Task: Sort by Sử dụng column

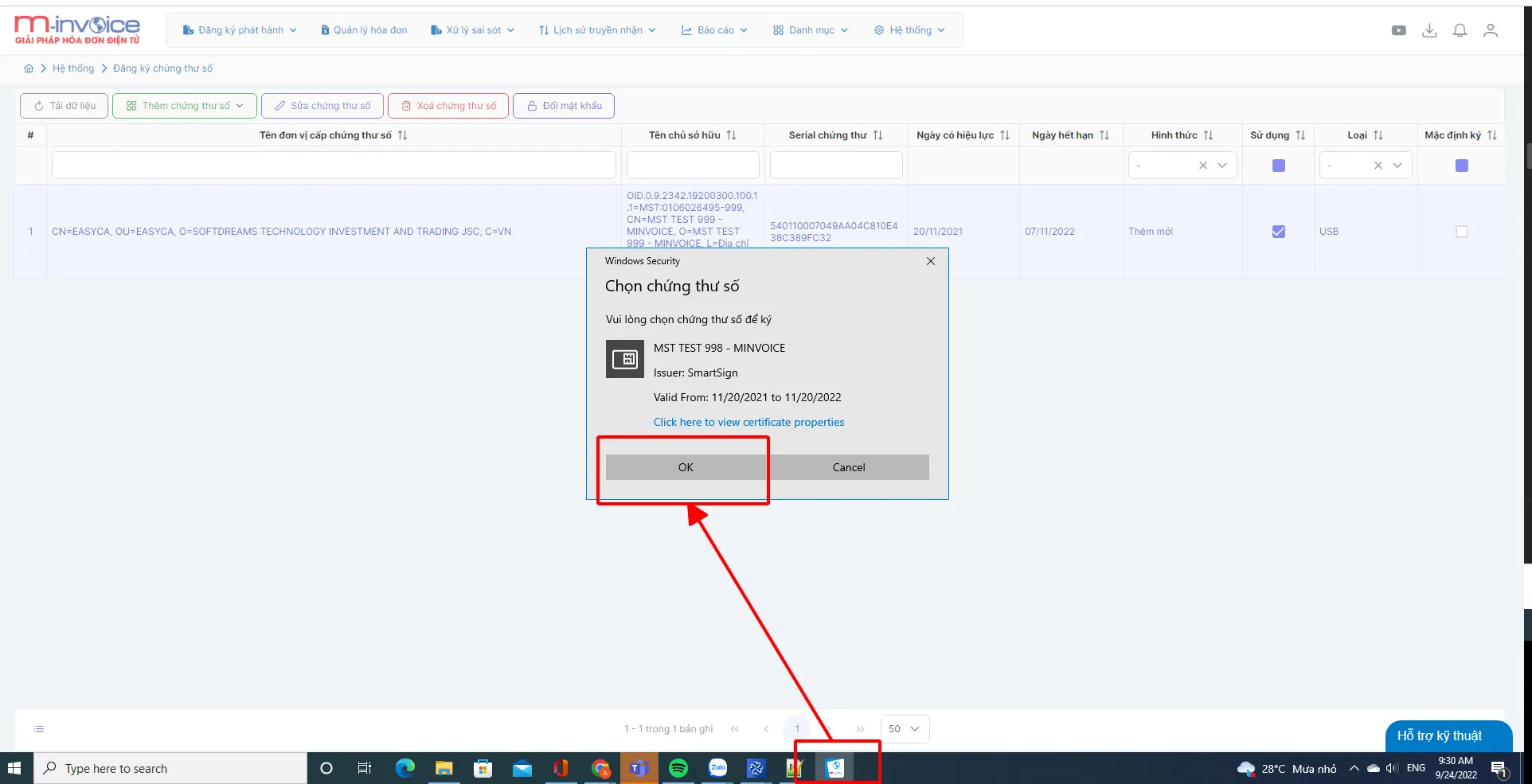Action: click(1301, 135)
